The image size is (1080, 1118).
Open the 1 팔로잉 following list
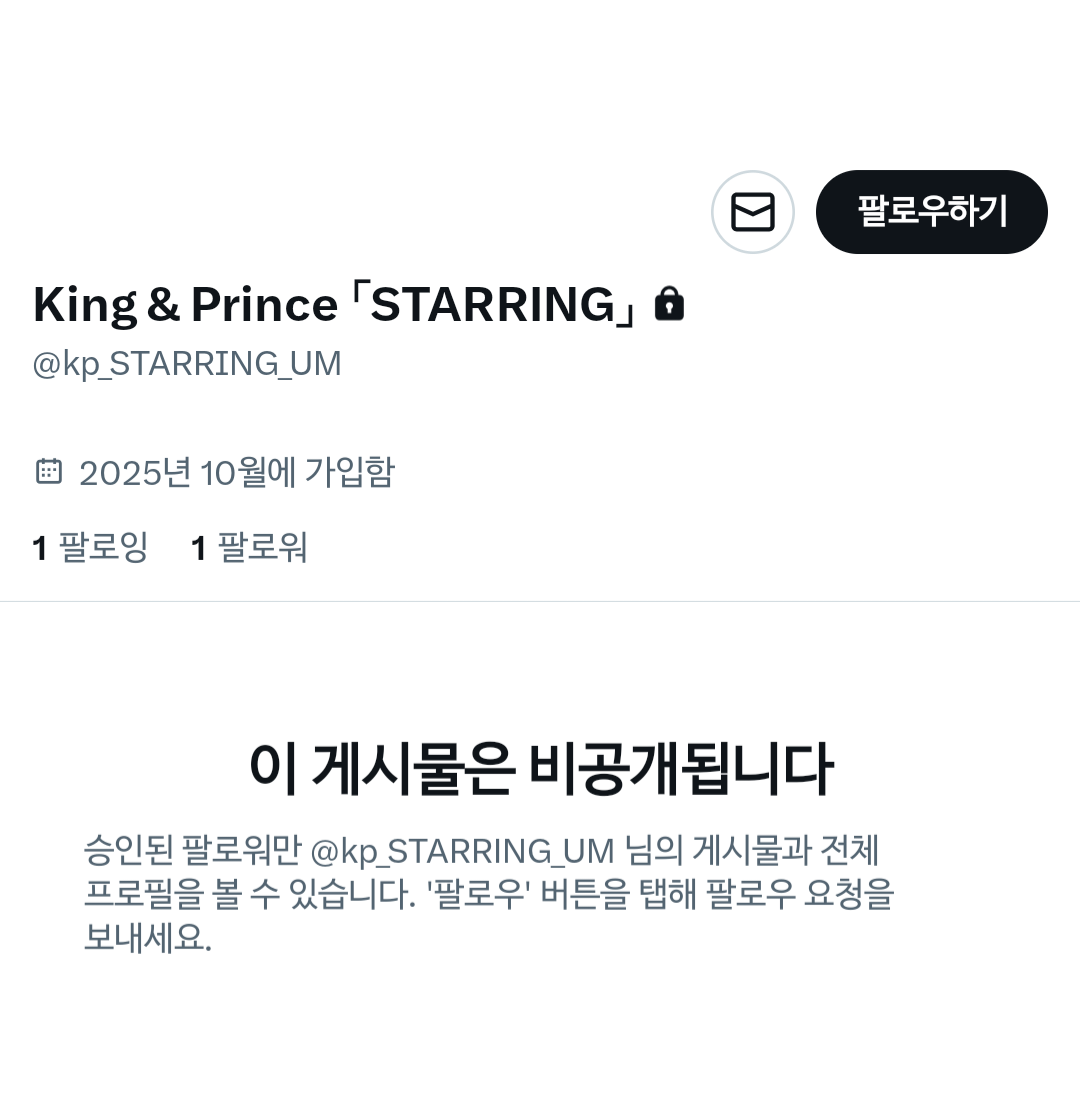[x=91, y=548]
